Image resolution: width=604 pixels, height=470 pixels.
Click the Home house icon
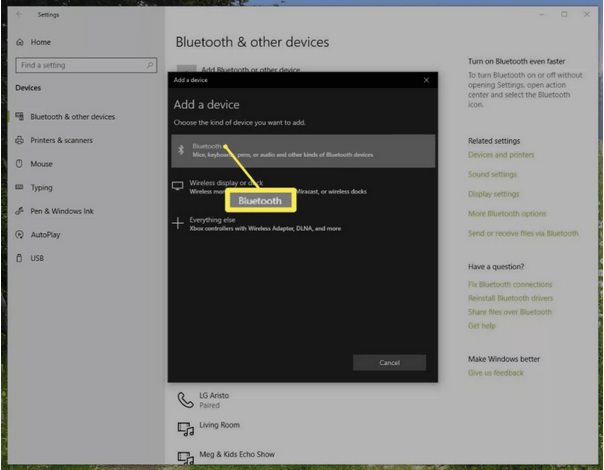click(20, 42)
